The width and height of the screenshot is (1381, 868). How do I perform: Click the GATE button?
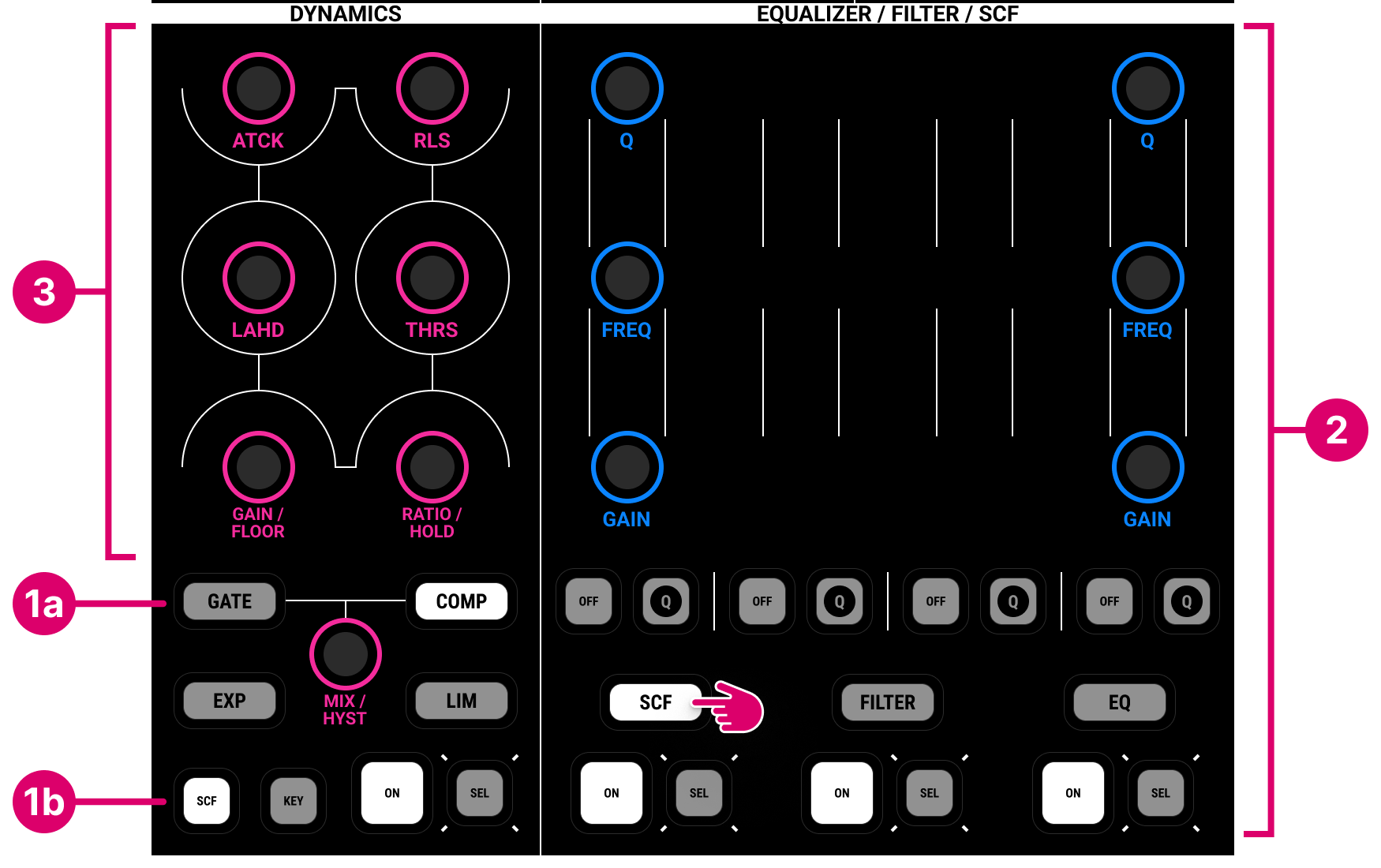tap(230, 601)
